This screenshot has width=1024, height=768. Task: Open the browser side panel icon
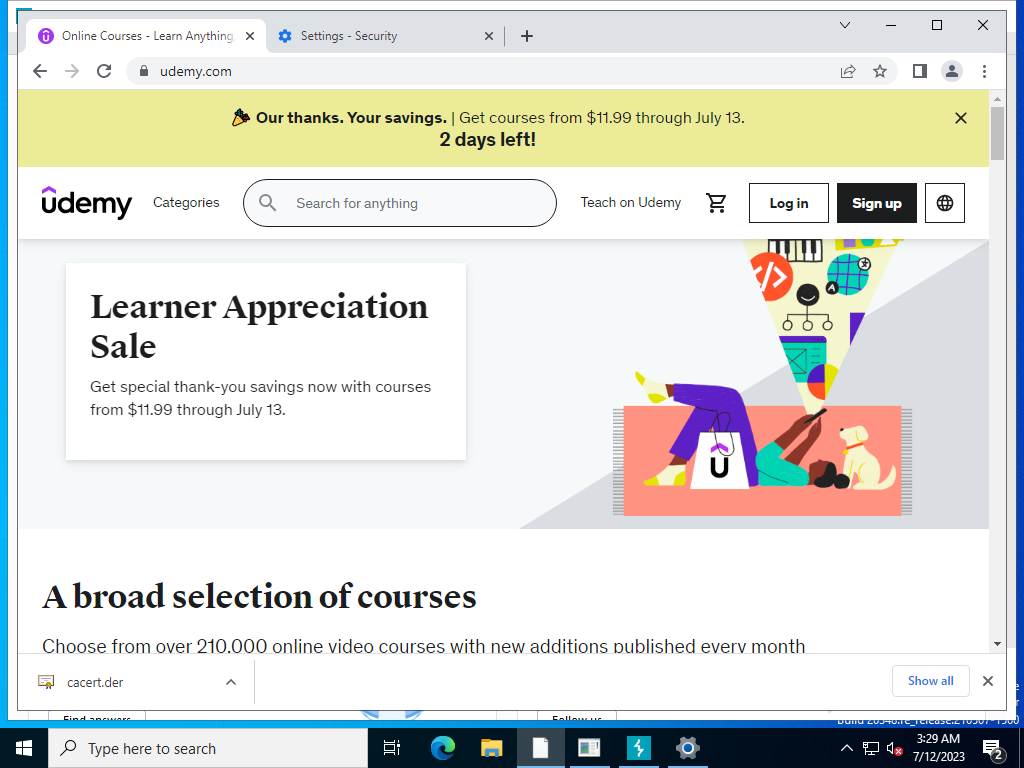tap(920, 71)
